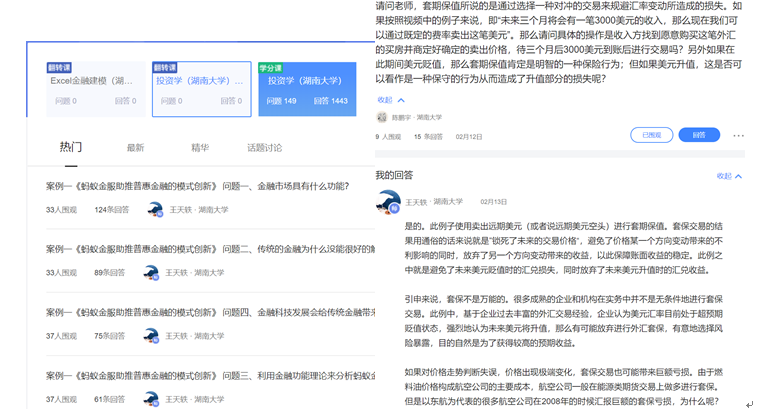
Task: Click author avatar on 61条回答 question
Action: (x=151, y=399)
